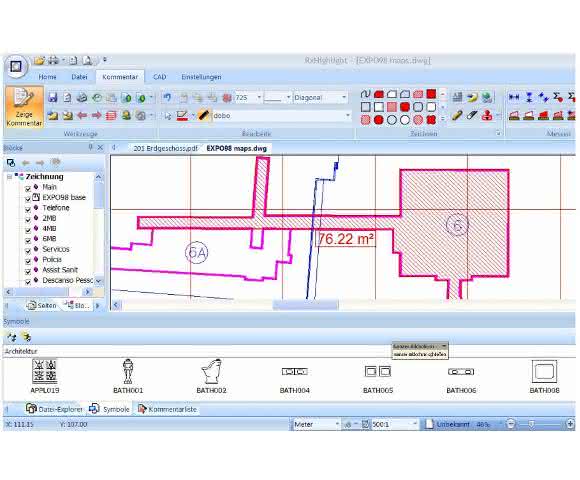The height and width of the screenshot is (480, 580).
Task: Open the Meter units dropdown
Action: click(x=337, y=424)
